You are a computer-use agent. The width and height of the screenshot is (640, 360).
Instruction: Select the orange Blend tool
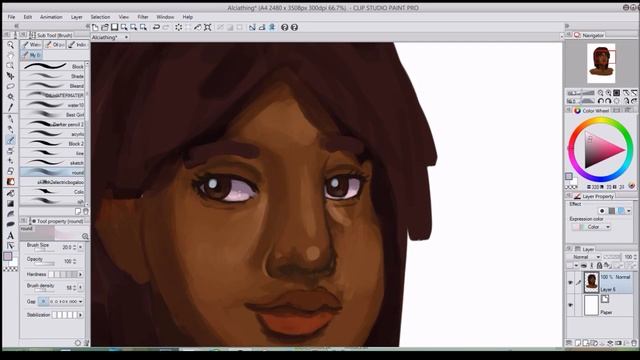pos(11,182)
